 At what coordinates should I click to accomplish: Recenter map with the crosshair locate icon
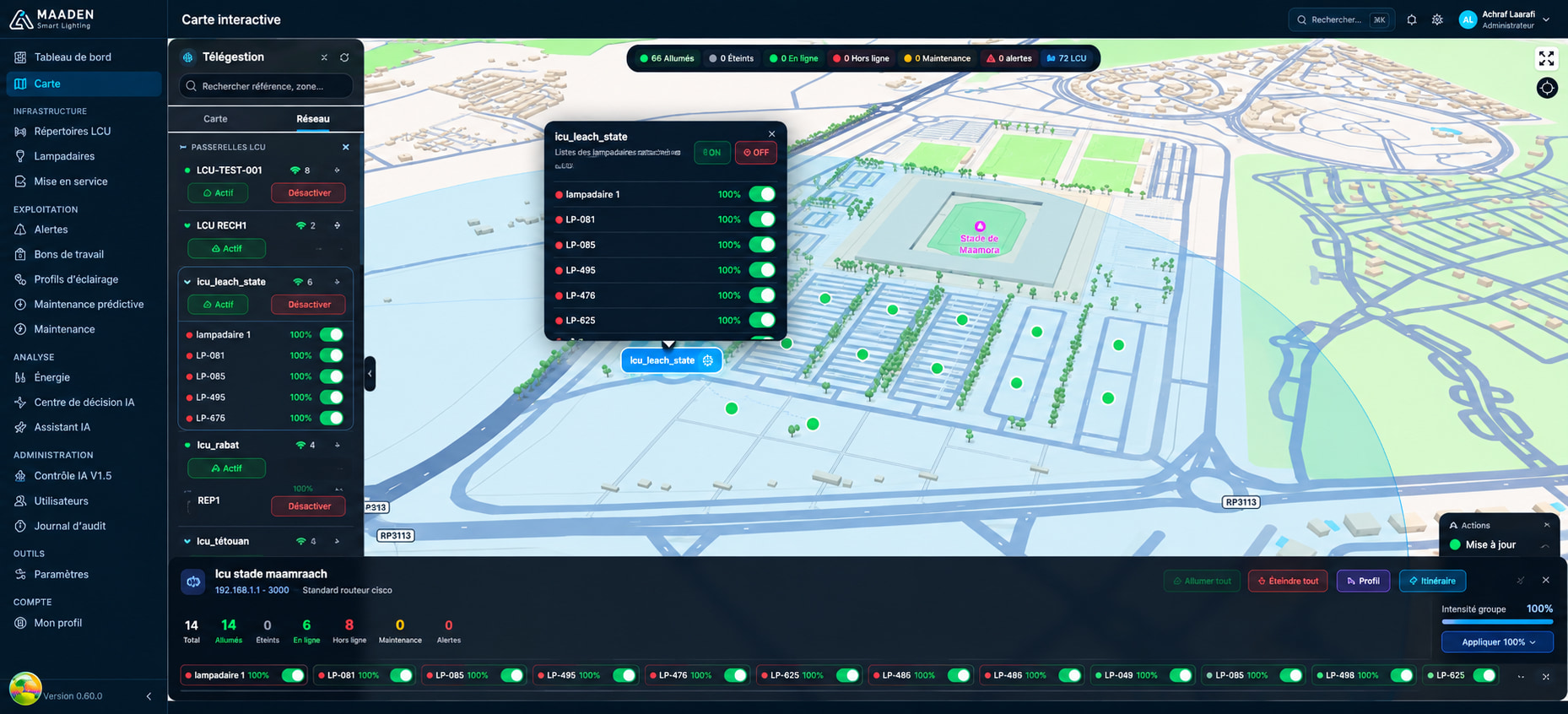(x=1546, y=88)
